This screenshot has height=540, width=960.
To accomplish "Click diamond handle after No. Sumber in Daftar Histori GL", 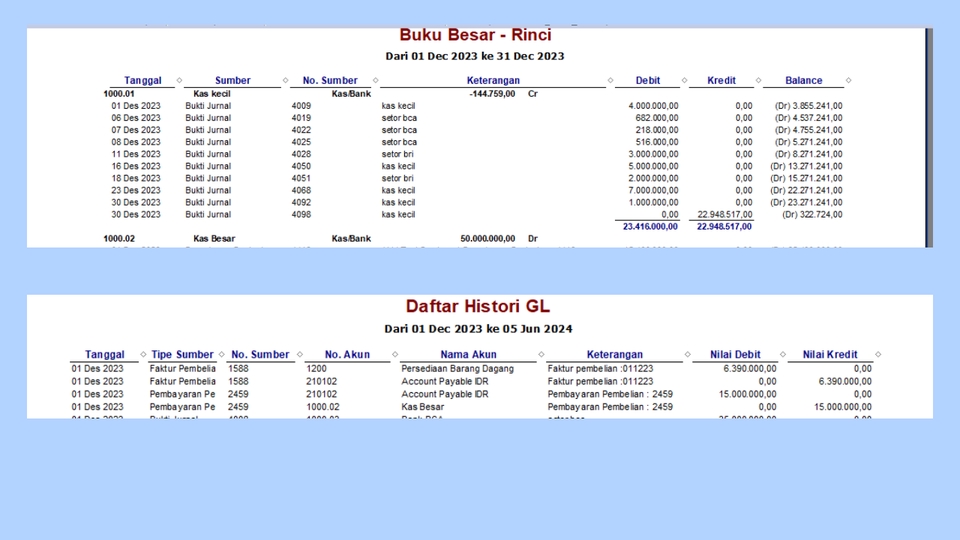I will (x=299, y=354).
